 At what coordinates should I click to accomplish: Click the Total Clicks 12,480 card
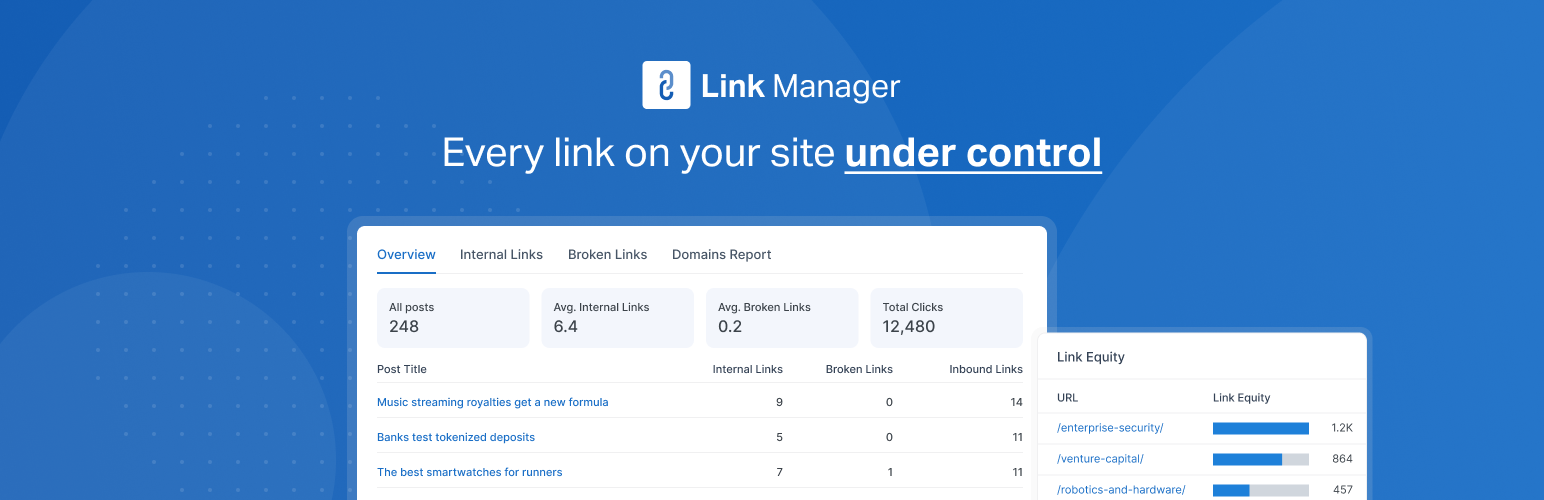tap(946, 318)
